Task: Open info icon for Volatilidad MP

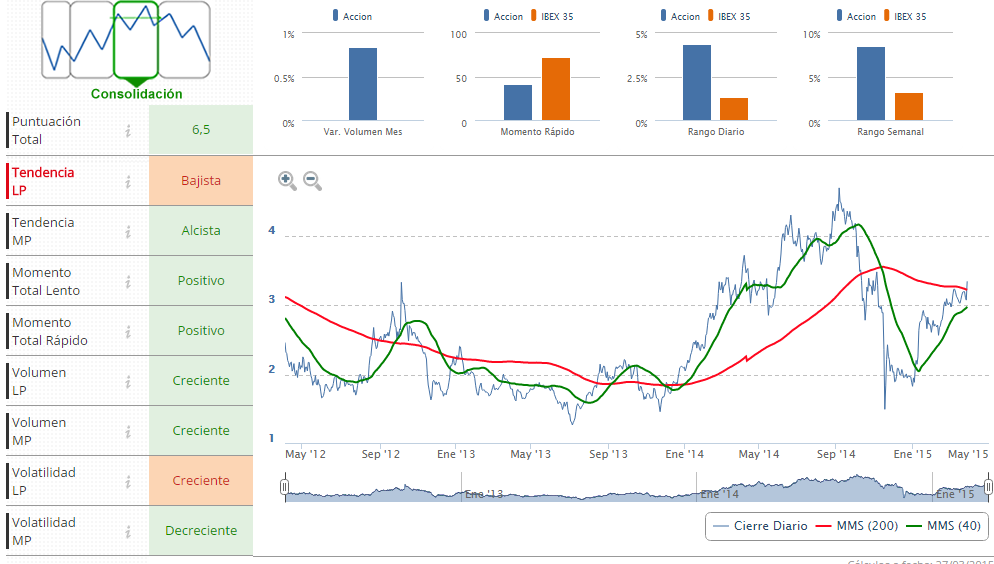Action: coord(128,531)
